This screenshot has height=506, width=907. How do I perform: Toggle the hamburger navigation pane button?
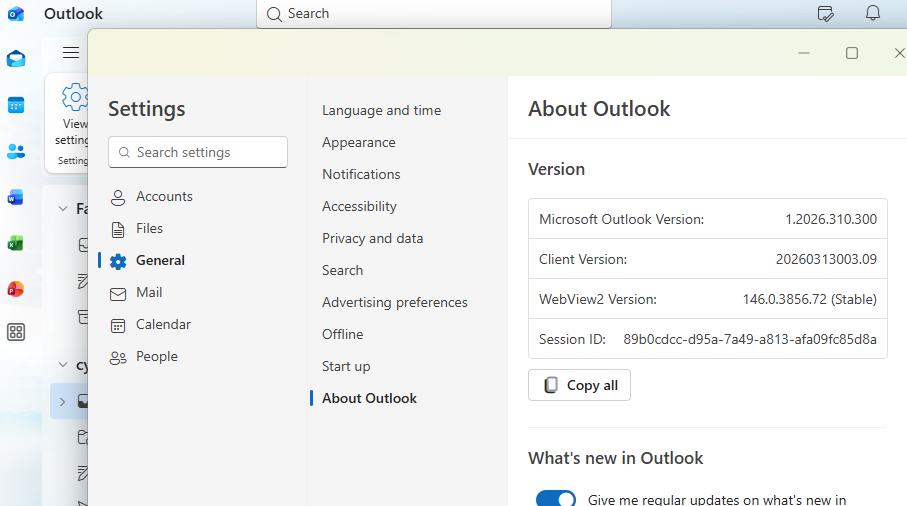click(71, 53)
